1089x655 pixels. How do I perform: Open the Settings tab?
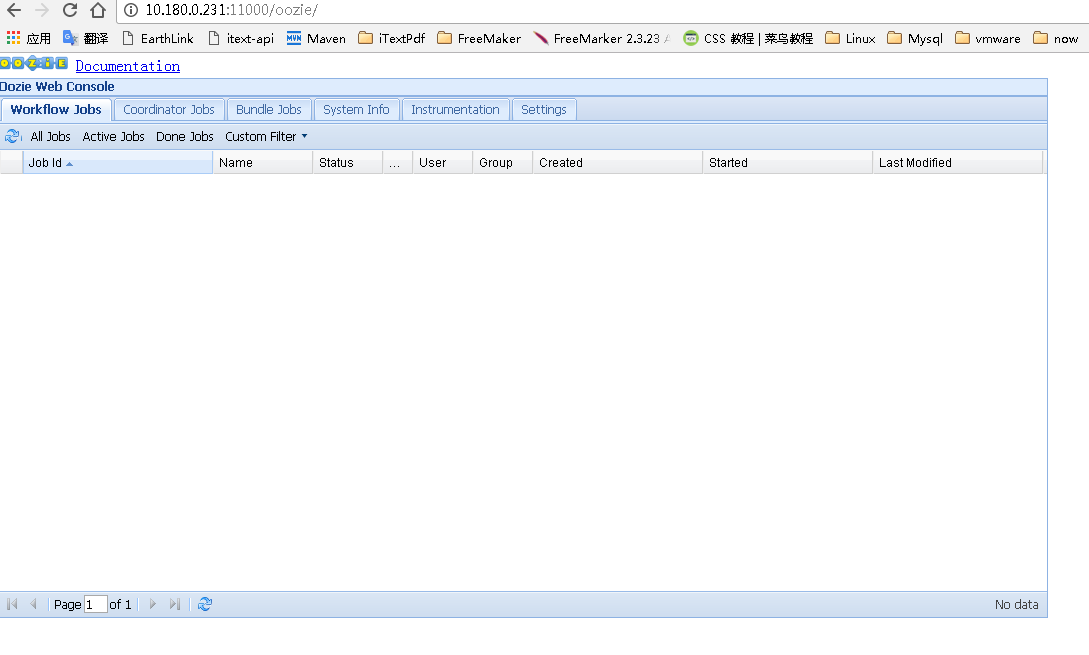pyautogui.click(x=544, y=110)
